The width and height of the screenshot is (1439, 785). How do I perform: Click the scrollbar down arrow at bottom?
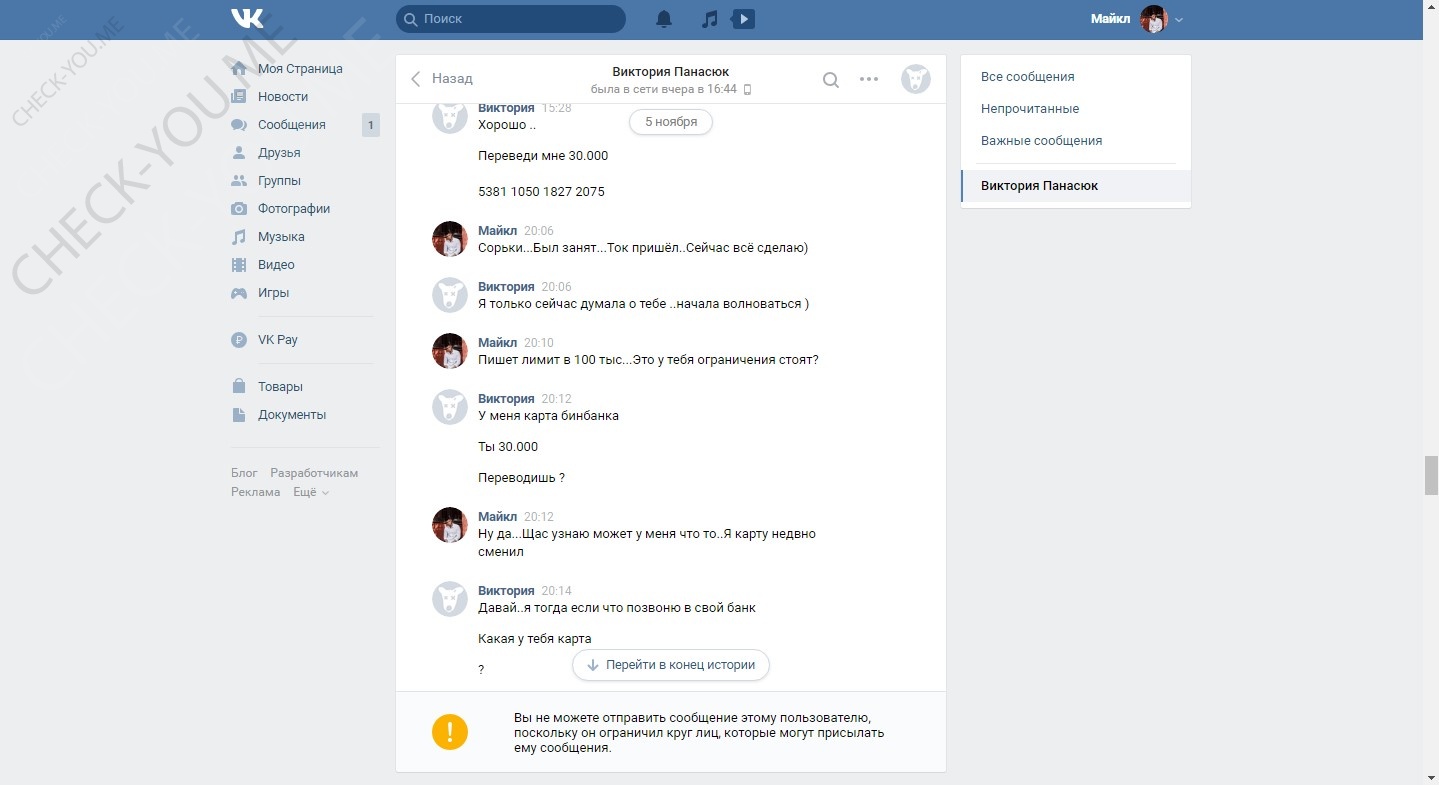pyautogui.click(x=1431, y=777)
